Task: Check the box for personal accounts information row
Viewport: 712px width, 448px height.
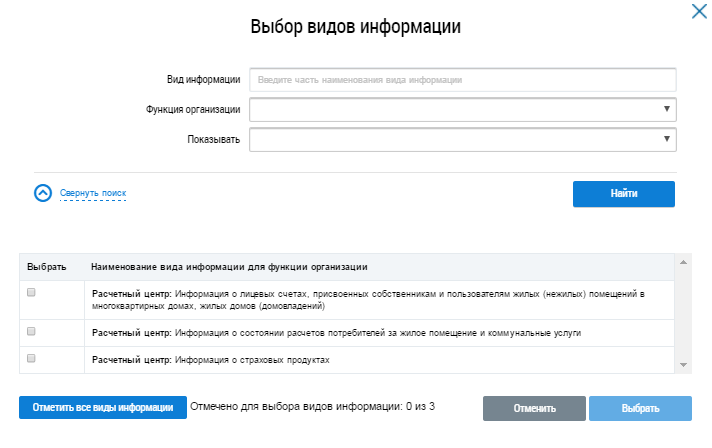Action: (31, 292)
